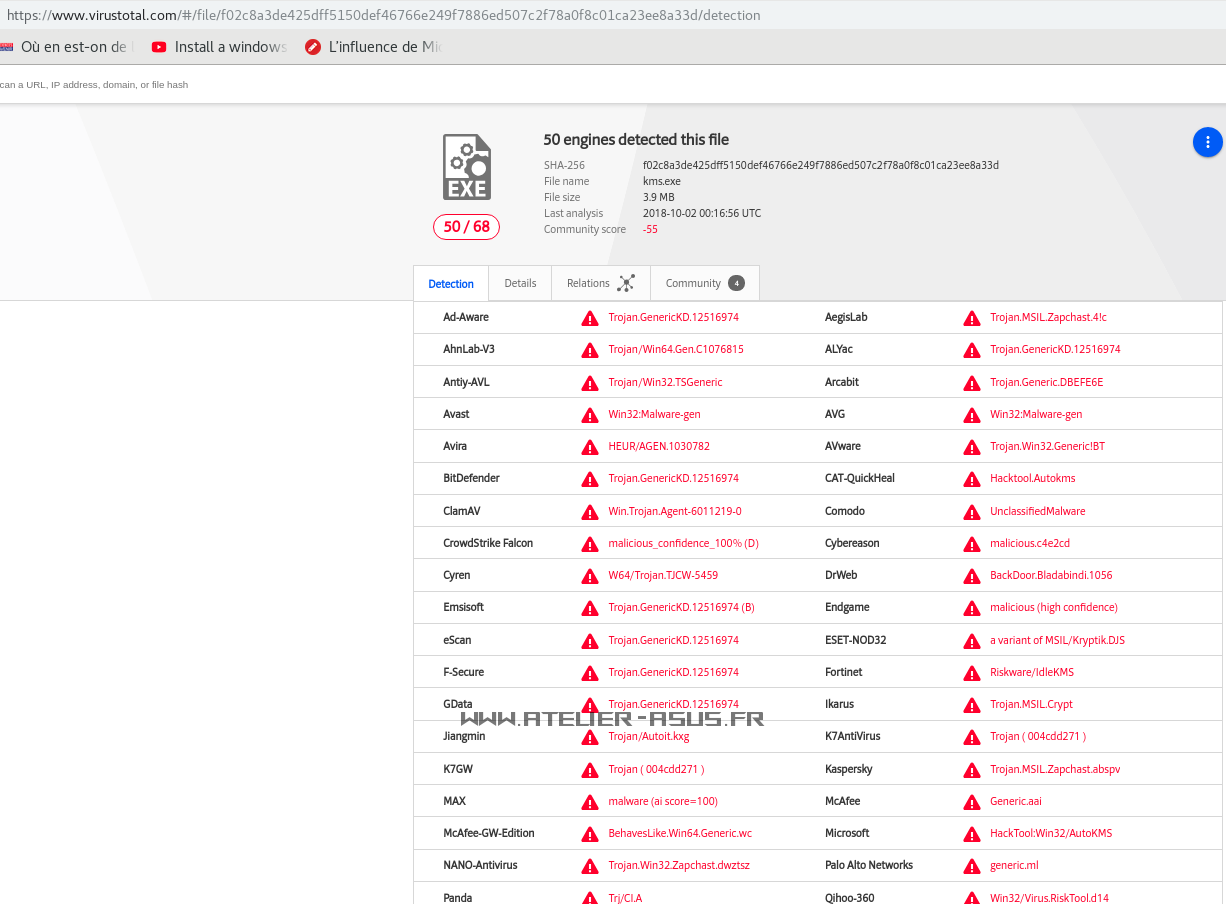Click the UnclassifiedMalware result for Comodo
Image resolution: width=1226 pixels, height=904 pixels.
1038,511
